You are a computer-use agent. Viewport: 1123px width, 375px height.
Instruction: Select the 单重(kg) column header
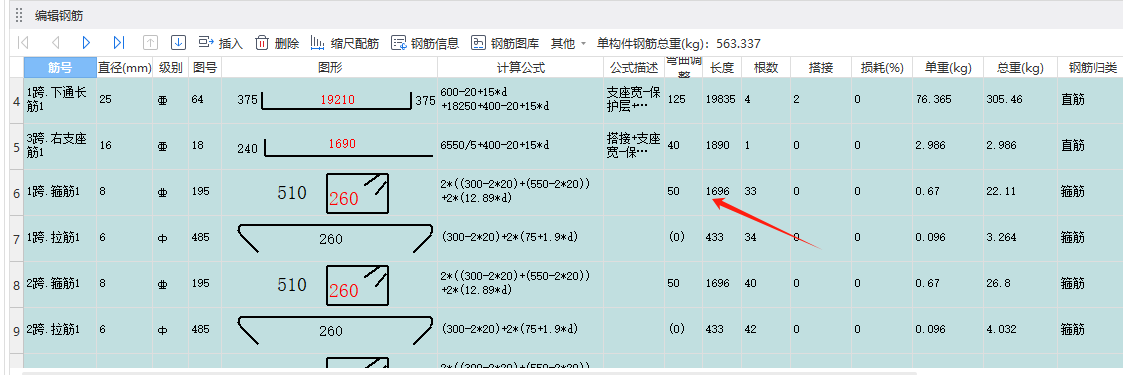tap(948, 67)
